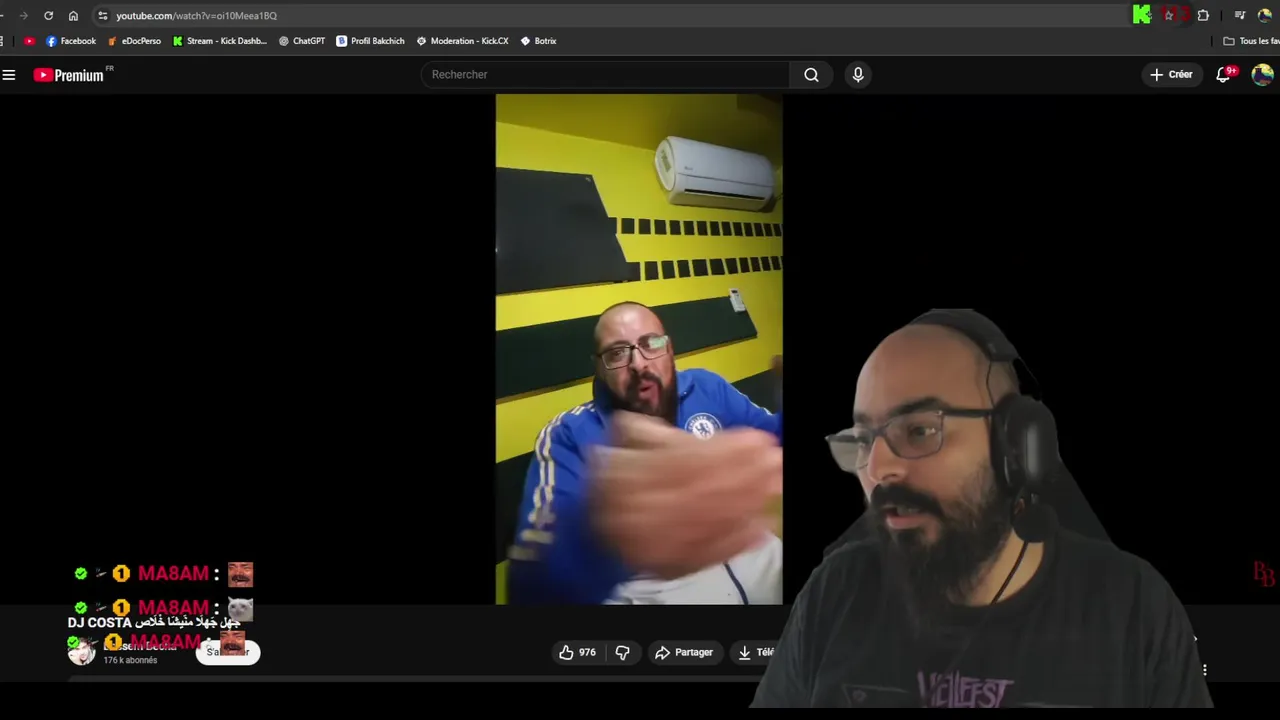The image size is (1280, 720).
Task: Go to browser home page icon
Action: [x=73, y=16]
